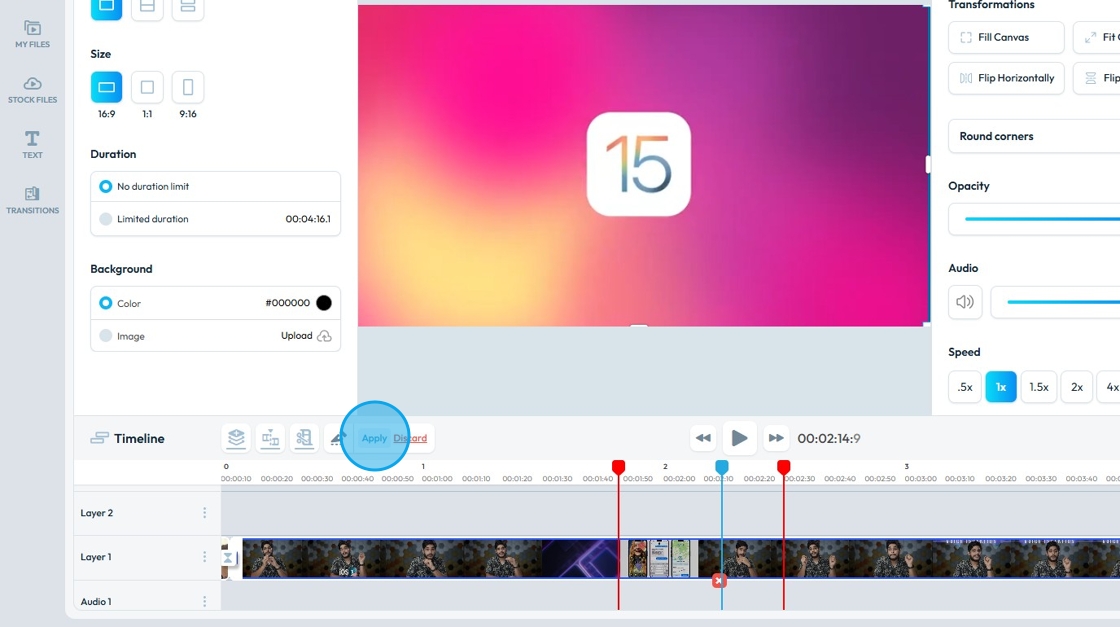This screenshot has height=627, width=1120.
Task: Click the Flip Horizontally button
Action: [x=1006, y=78]
